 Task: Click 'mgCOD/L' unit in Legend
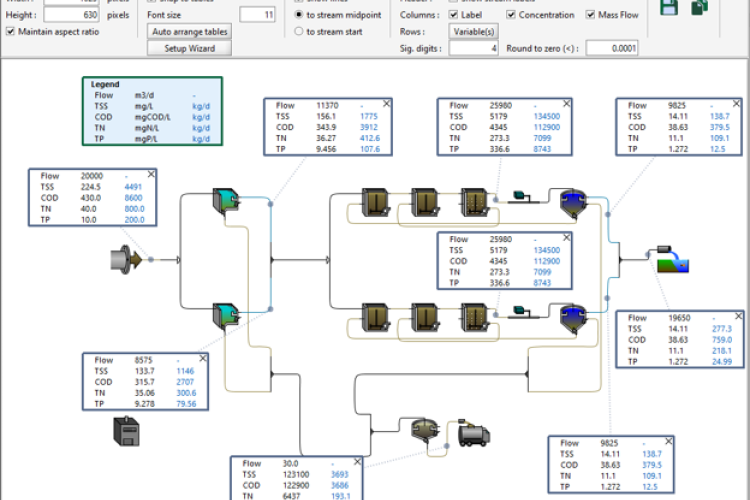tap(152, 117)
